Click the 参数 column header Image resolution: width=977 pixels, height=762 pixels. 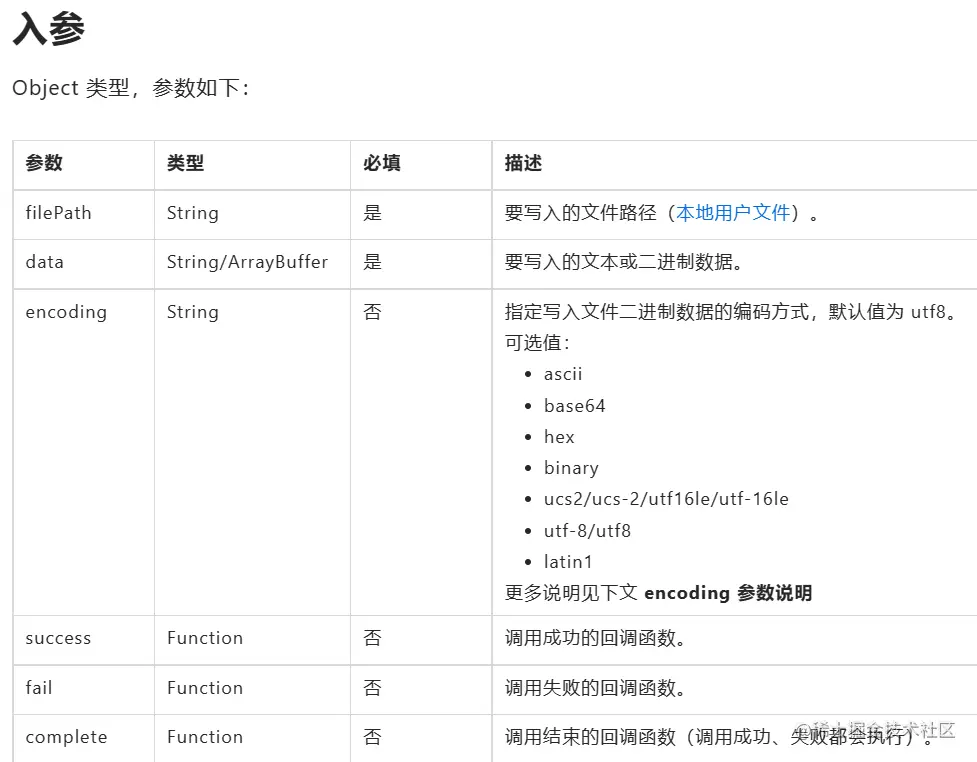tap(44, 163)
